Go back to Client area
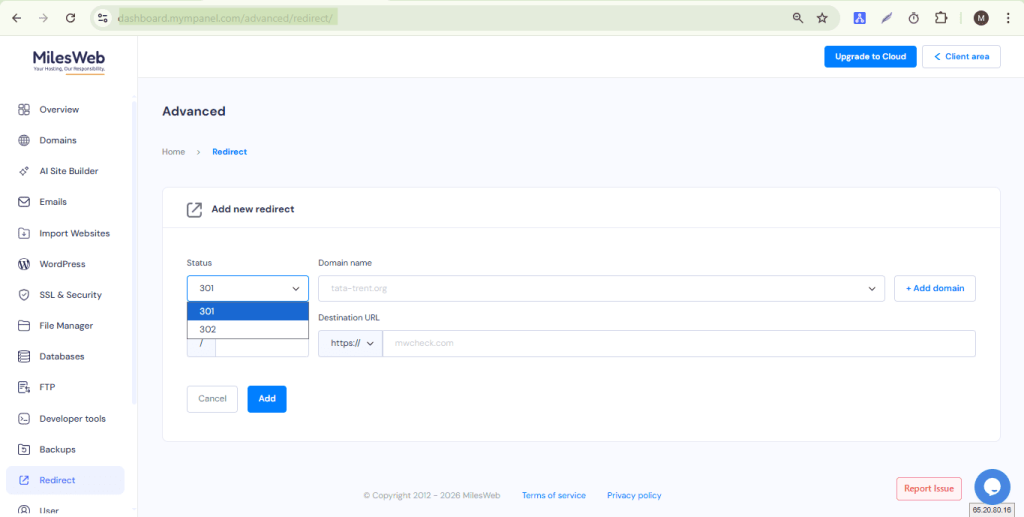 [961, 57]
